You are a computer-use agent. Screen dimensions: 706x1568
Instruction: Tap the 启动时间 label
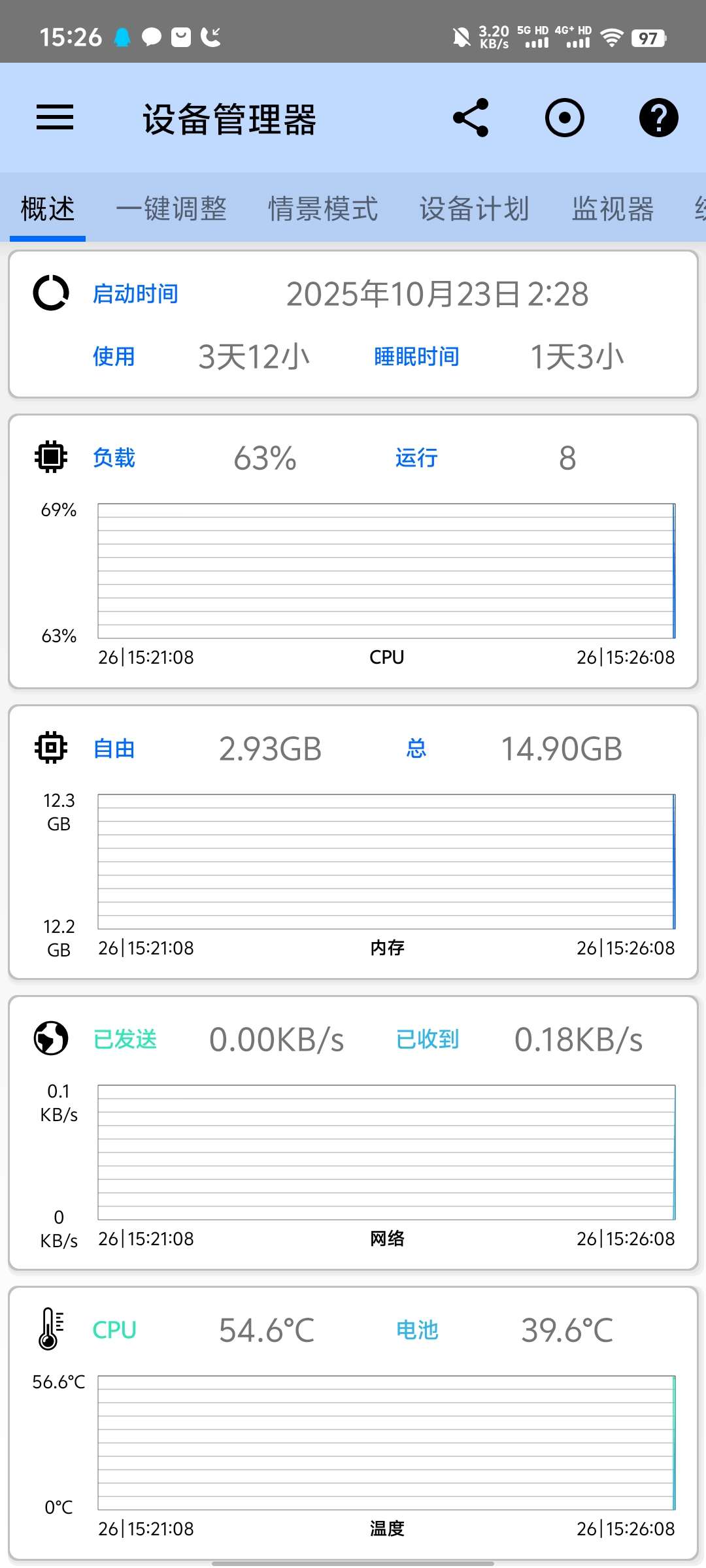(x=135, y=294)
